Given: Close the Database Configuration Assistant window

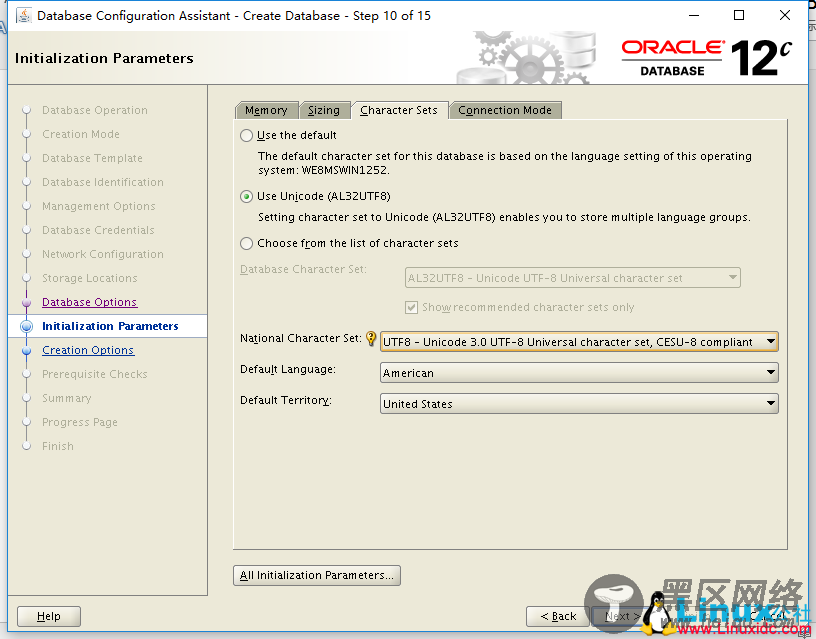Looking at the screenshot, I should pyautogui.click(x=785, y=15).
